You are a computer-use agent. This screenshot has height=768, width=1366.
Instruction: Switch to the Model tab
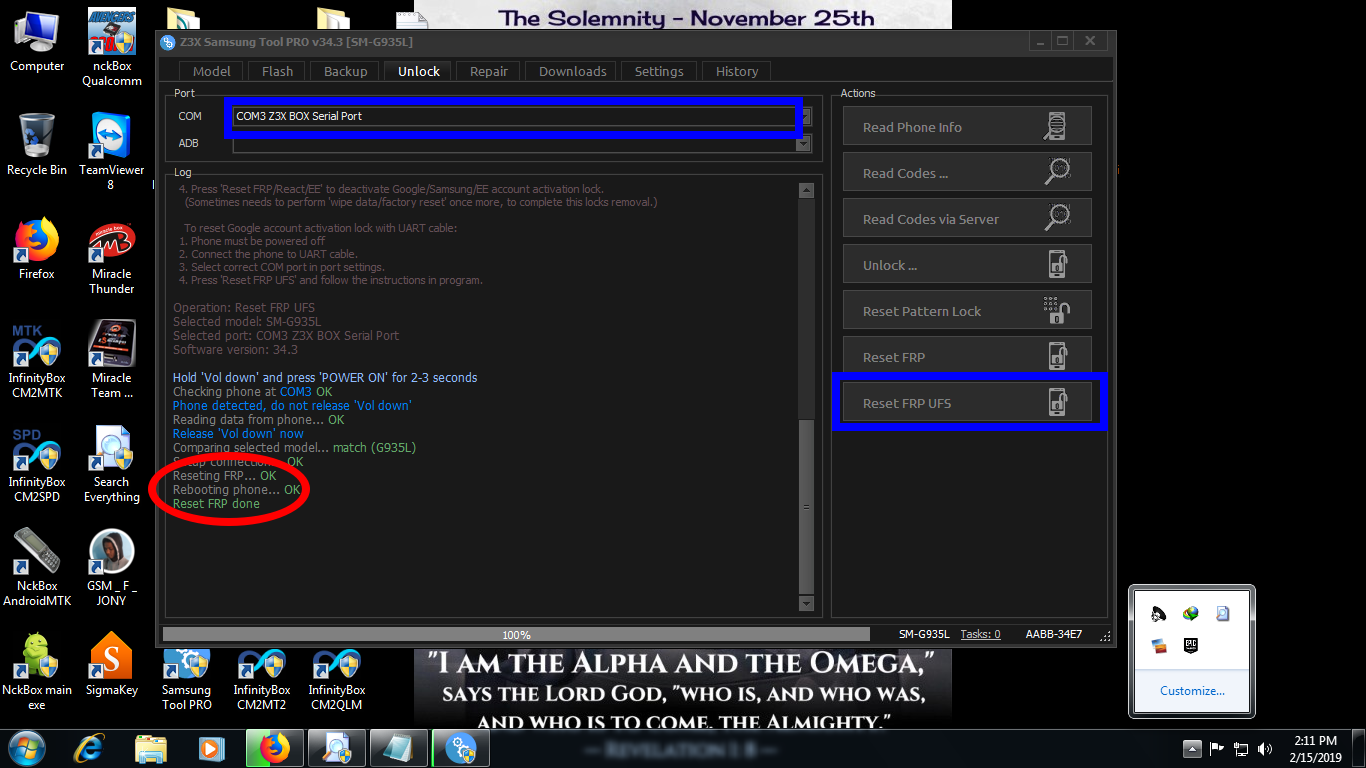(212, 71)
